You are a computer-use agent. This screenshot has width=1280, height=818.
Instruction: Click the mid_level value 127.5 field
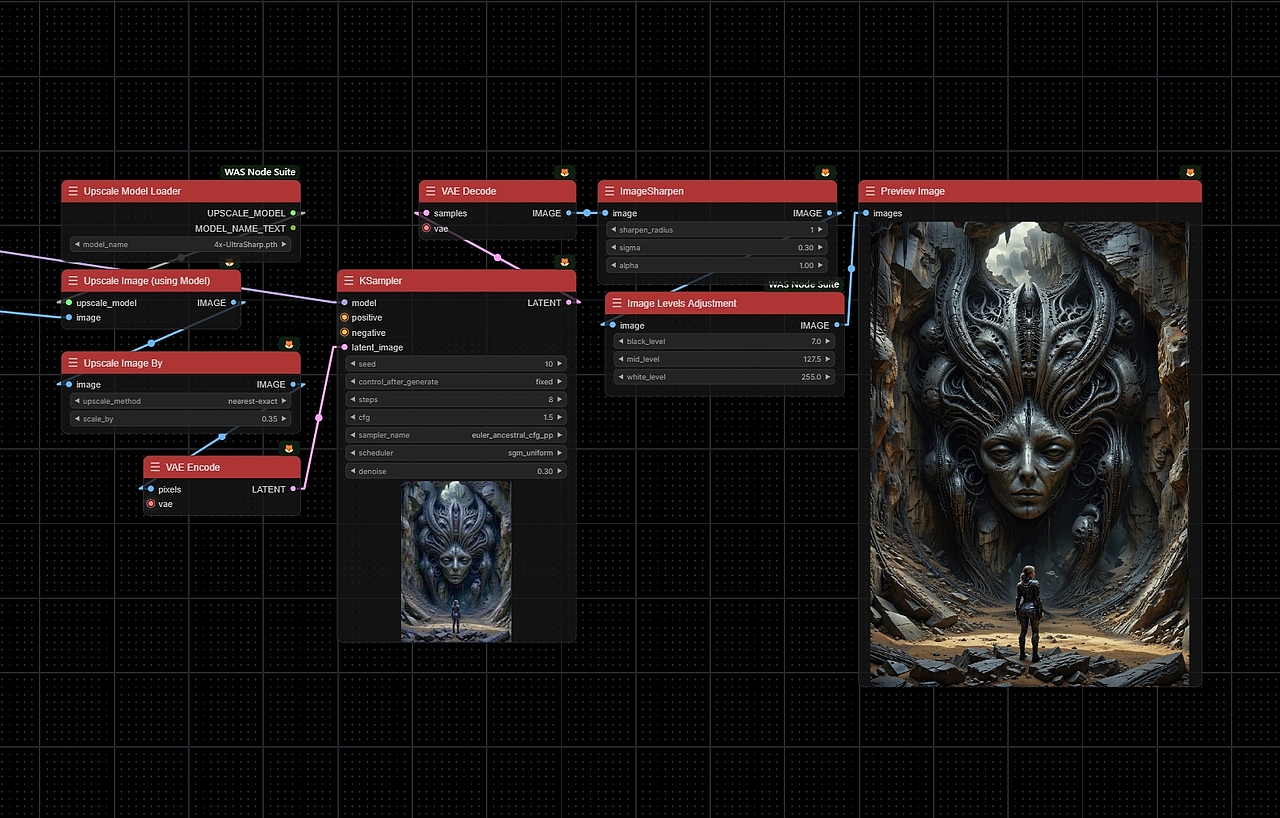724,360
